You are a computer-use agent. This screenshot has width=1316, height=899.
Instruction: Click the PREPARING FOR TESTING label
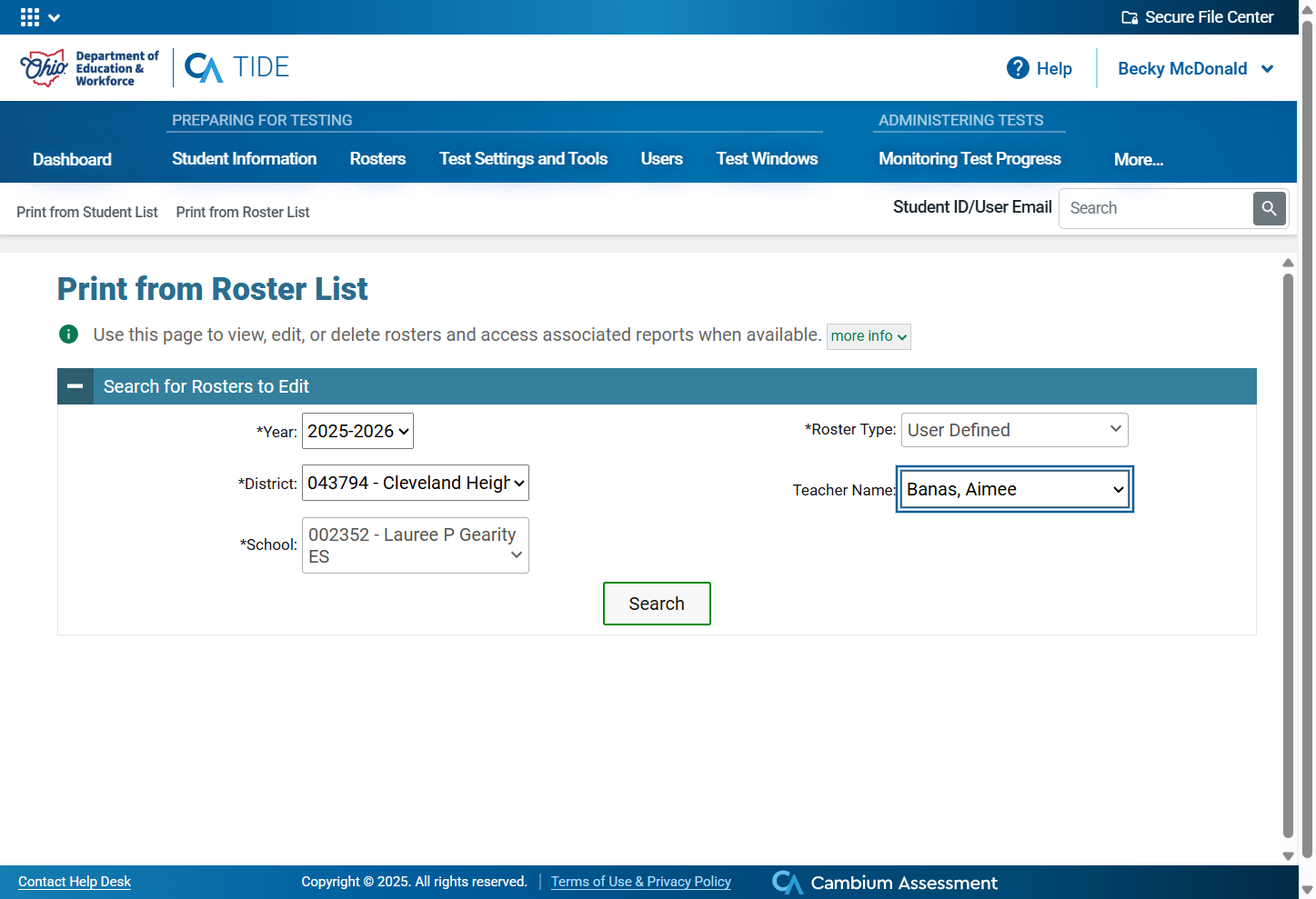(262, 120)
